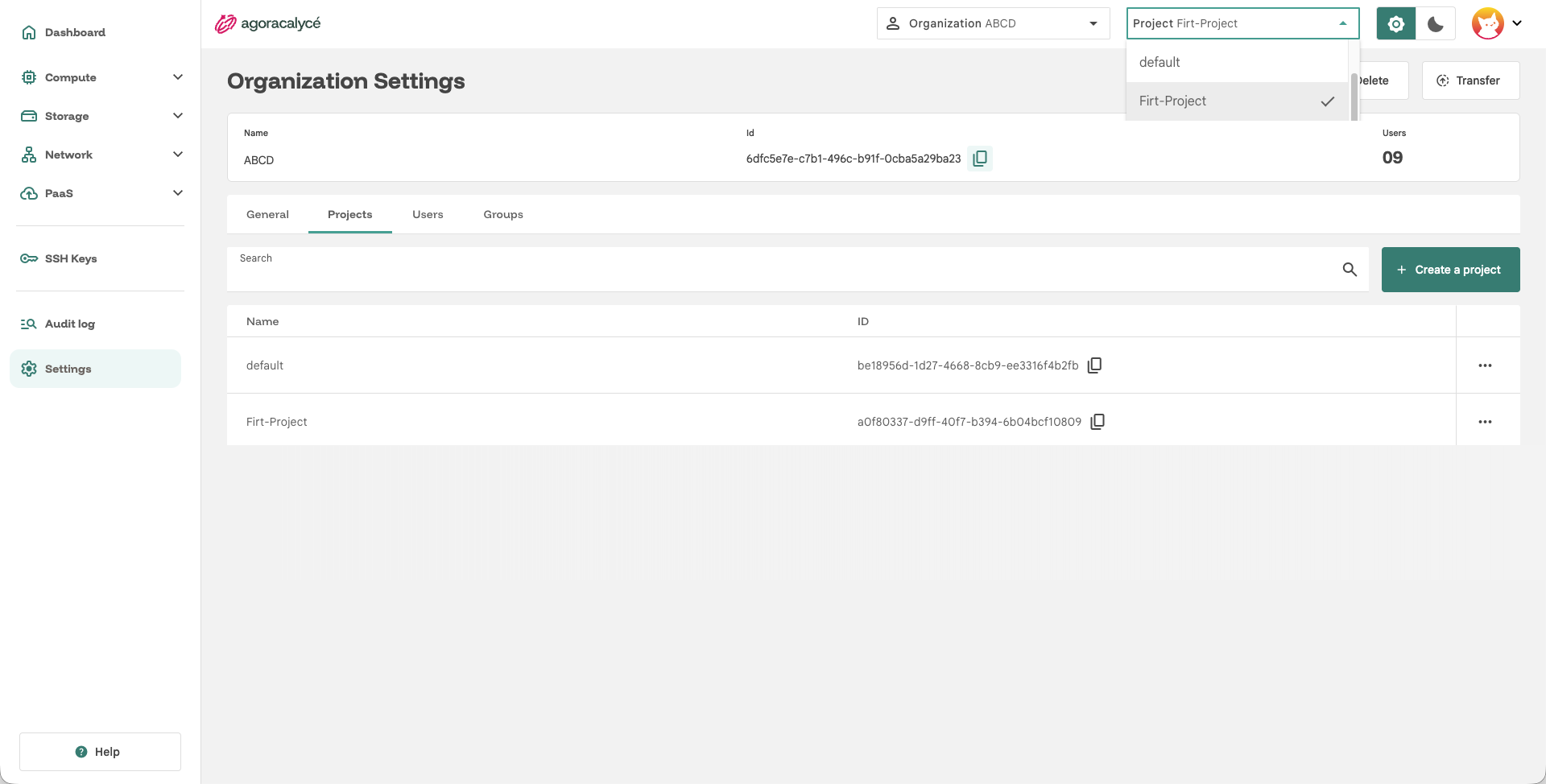1546x784 pixels.
Task: Choose default in the project dropdown list
Action: pos(1237,63)
